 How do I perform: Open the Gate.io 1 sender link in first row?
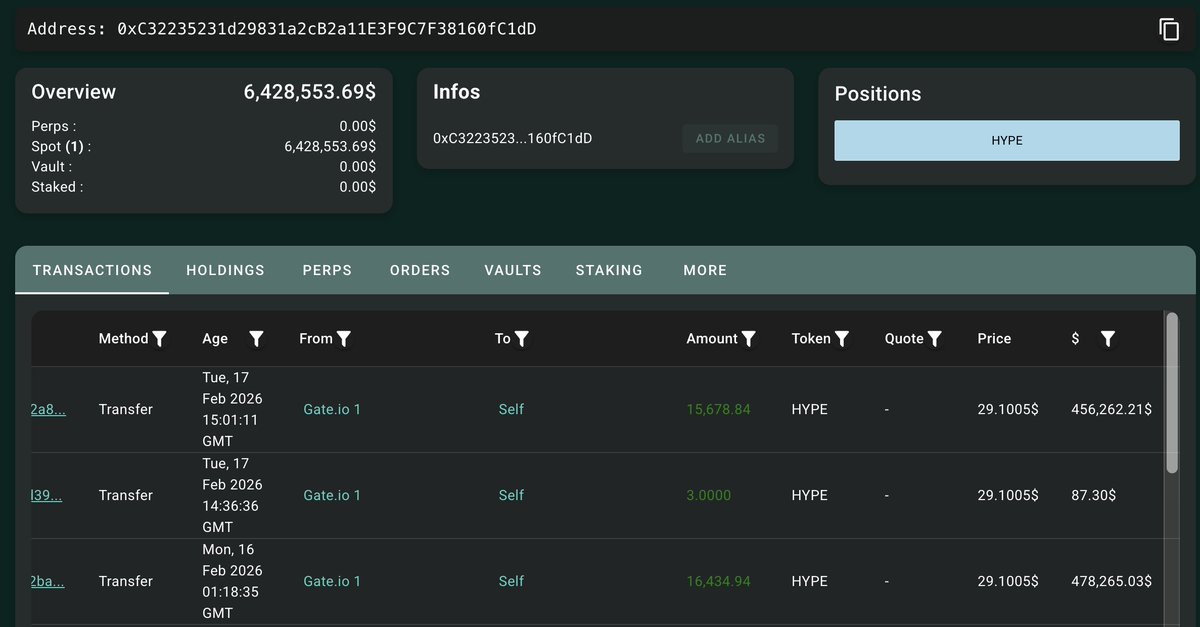[x=332, y=409]
